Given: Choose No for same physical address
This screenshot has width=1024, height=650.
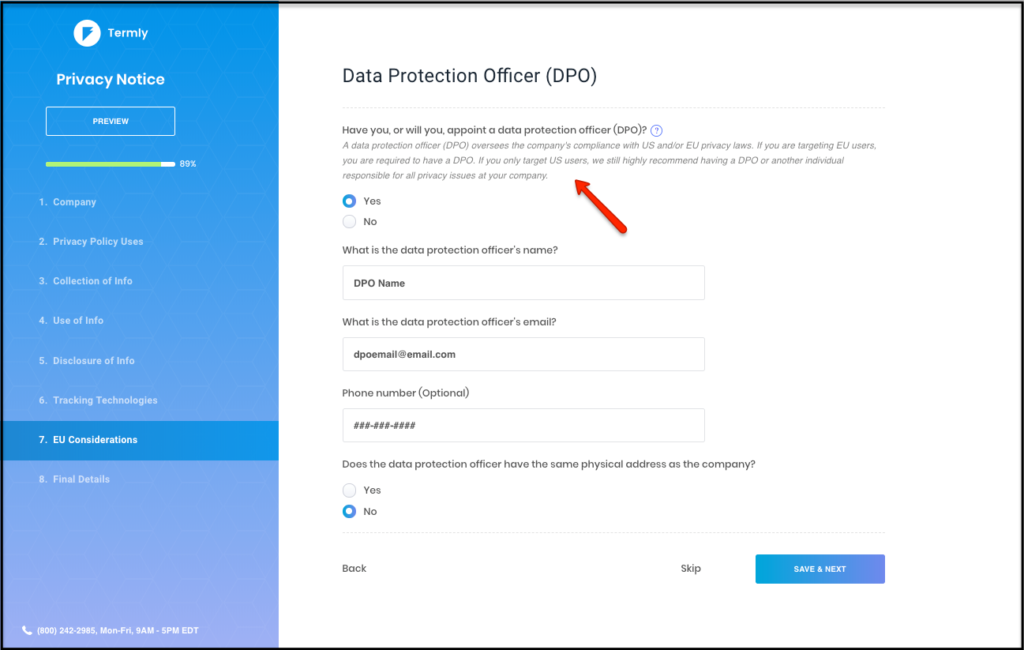Looking at the screenshot, I should [x=349, y=511].
